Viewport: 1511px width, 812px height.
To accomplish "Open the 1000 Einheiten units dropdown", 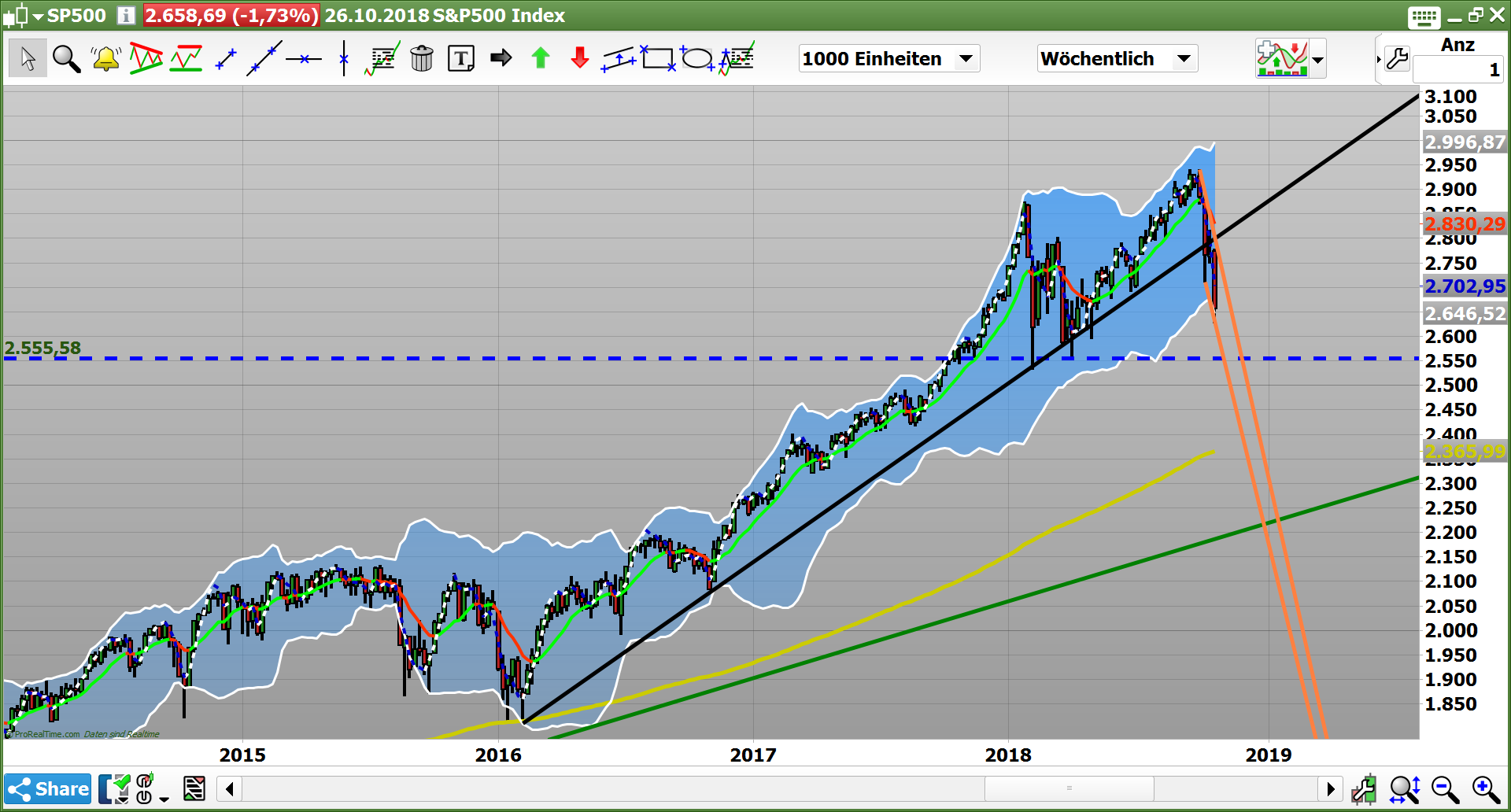I will pyautogui.click(x=889, y=58).
